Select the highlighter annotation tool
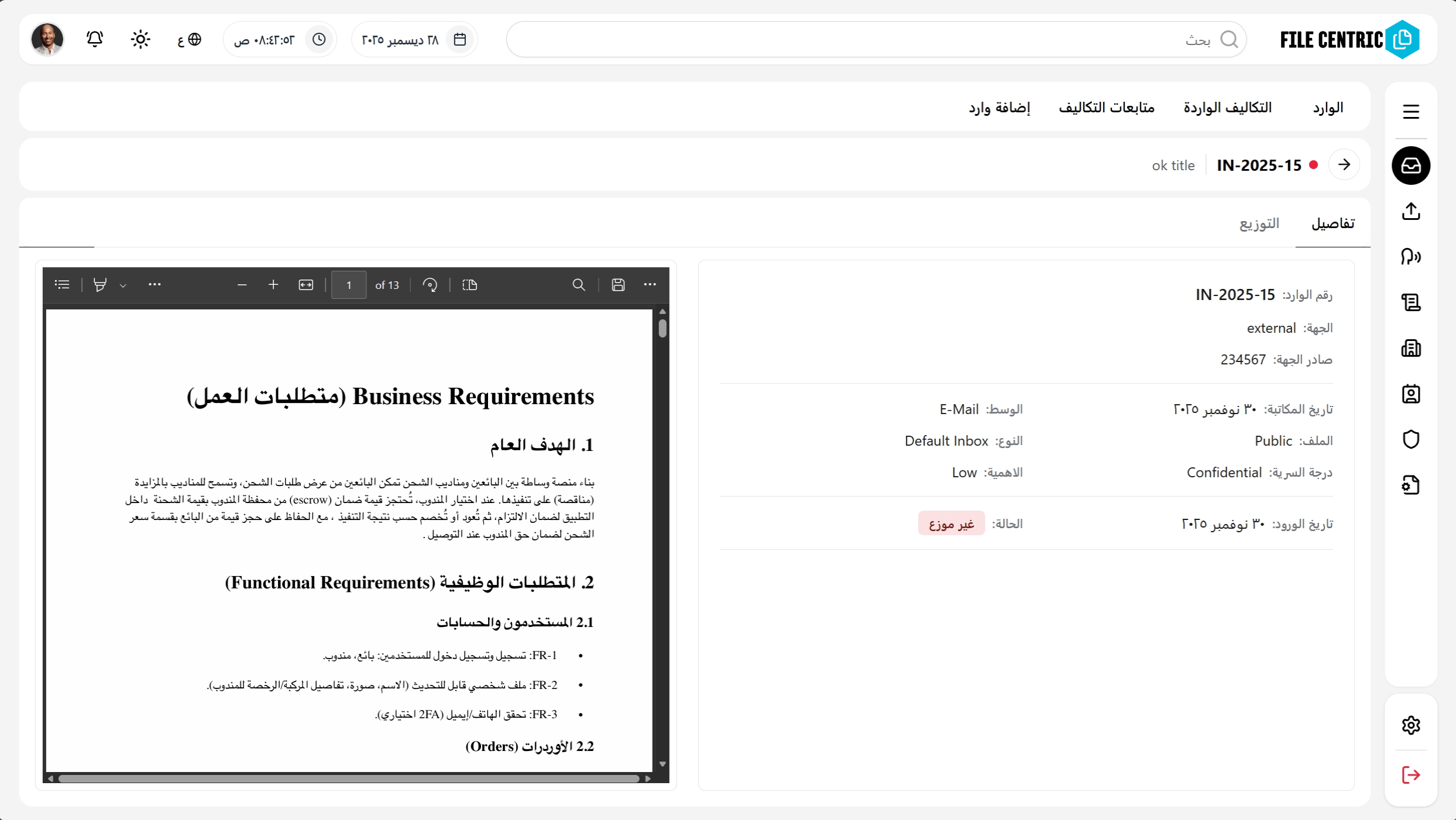Viewport: 1456px width, 820px height. pyautogui.click(x=99, y=284)
